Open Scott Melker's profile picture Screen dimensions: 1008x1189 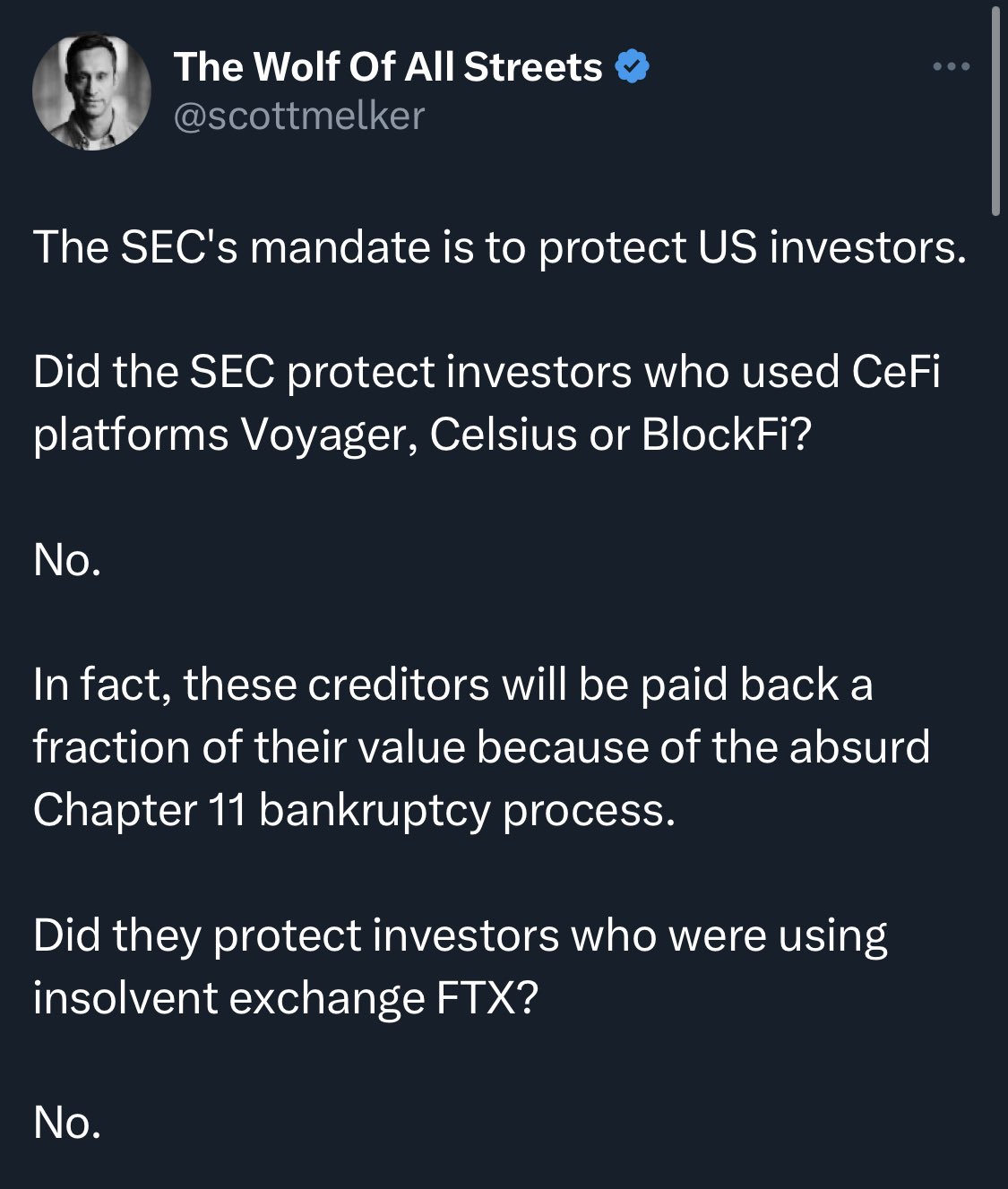pos(91,91)
